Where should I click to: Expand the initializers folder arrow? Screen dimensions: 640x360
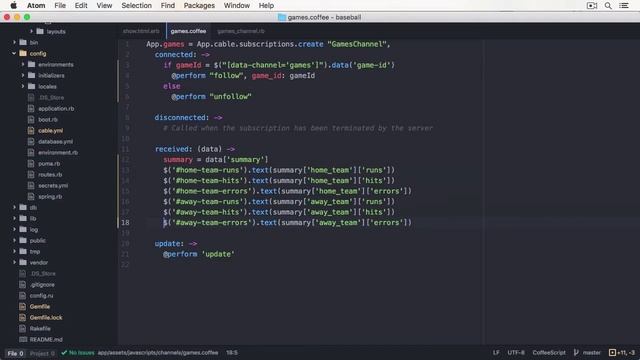click(x=23, y=75)
